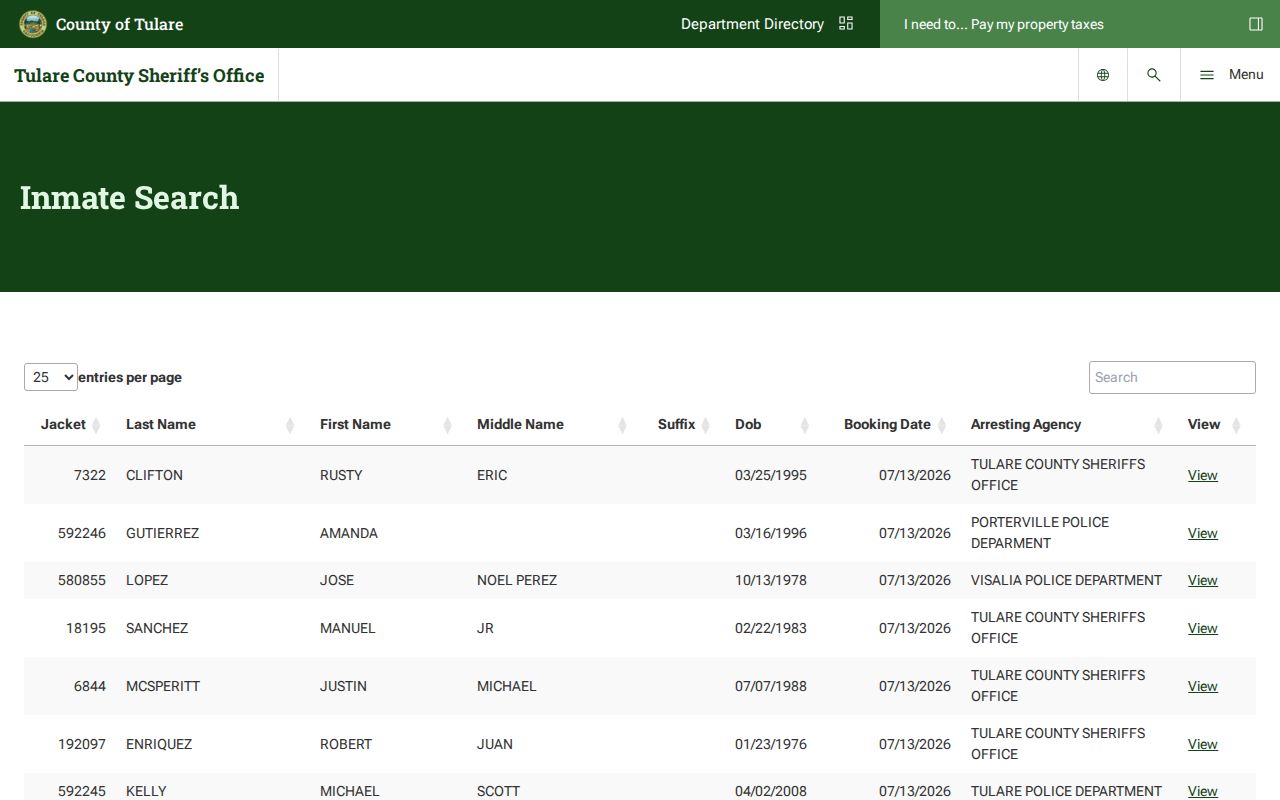Click the Arresting Agency column header
The image size is (1280, 800).
point(1026,424)
